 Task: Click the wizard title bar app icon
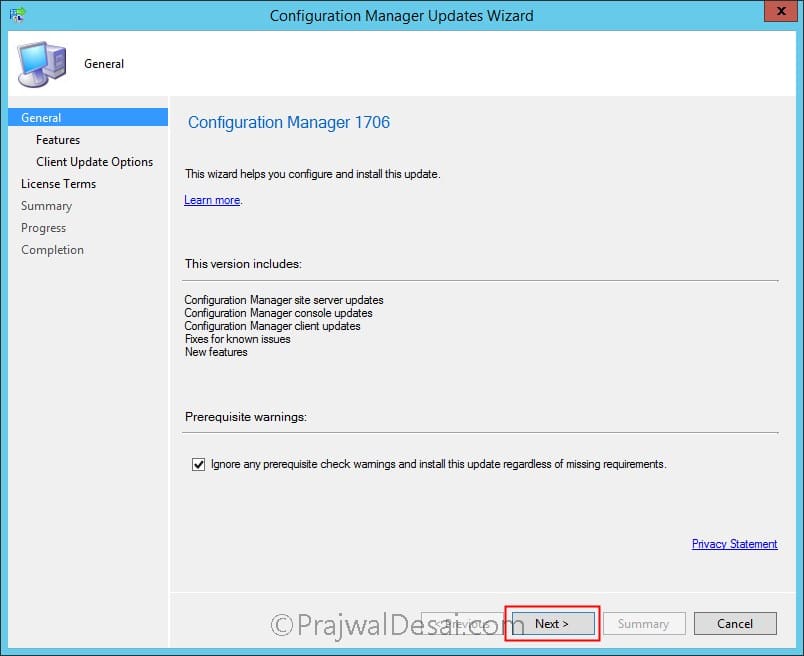point(17,15)
